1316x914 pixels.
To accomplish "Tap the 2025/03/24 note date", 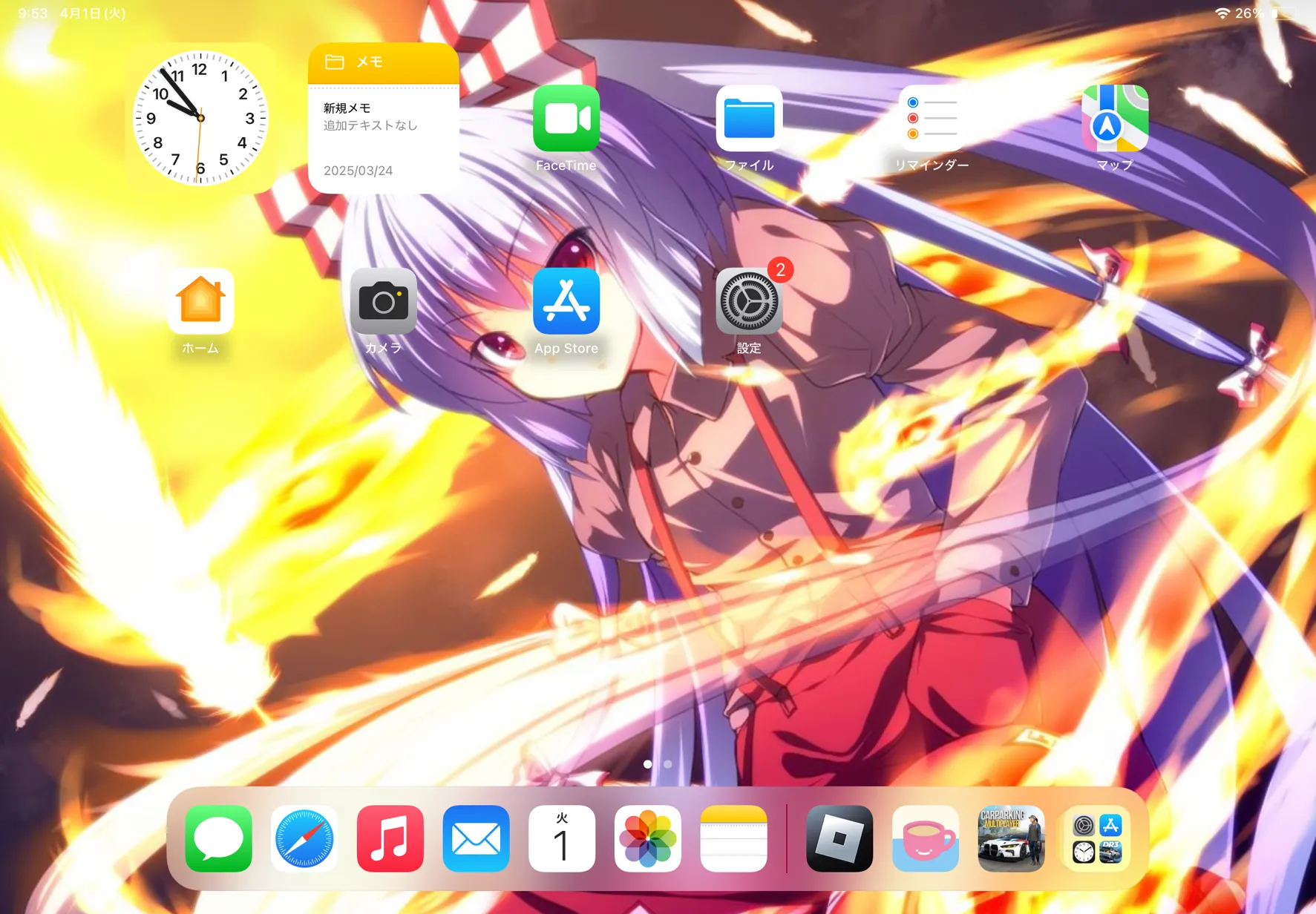I will (x=359, y=171).
